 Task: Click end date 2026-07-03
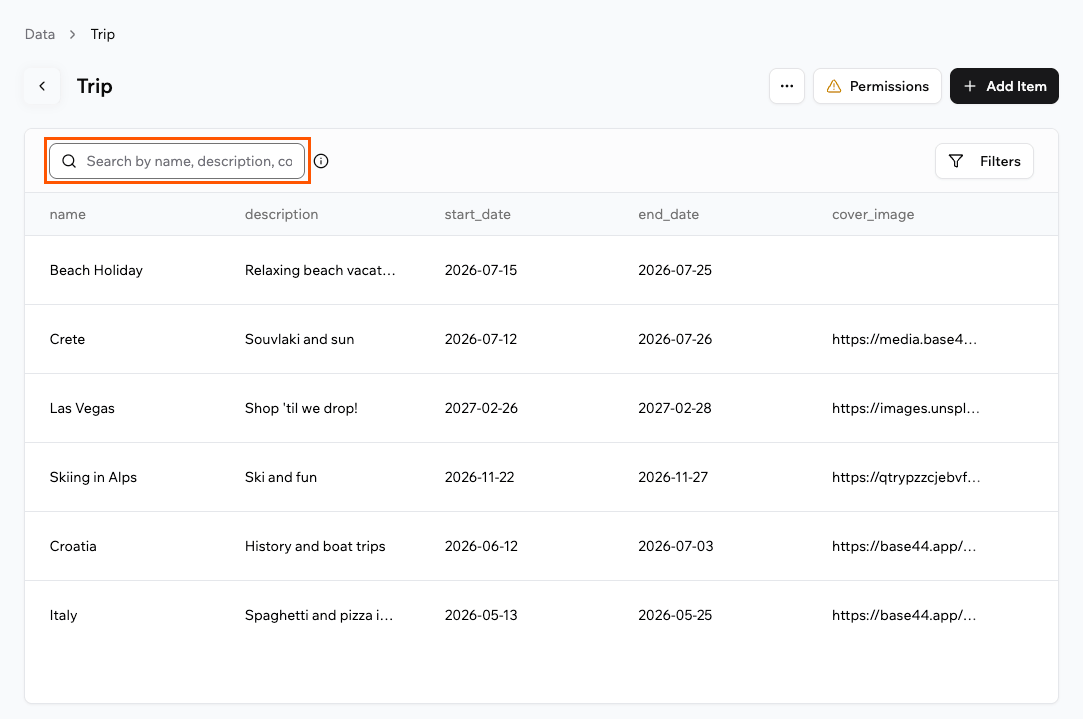(675, 546)
